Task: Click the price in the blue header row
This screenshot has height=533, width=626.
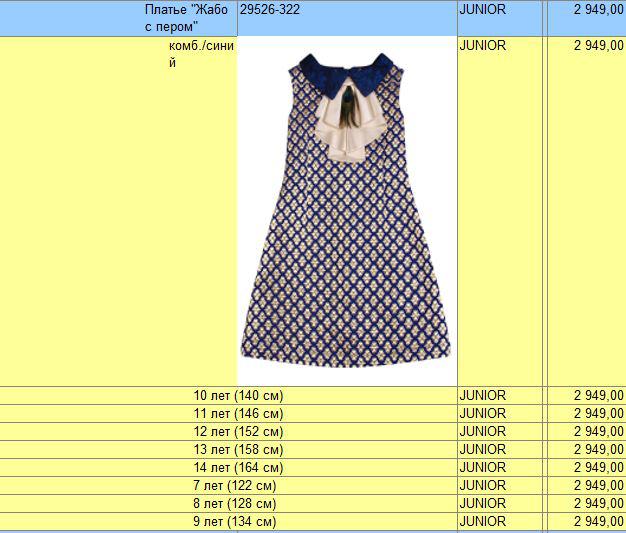Action: [598, 10]
